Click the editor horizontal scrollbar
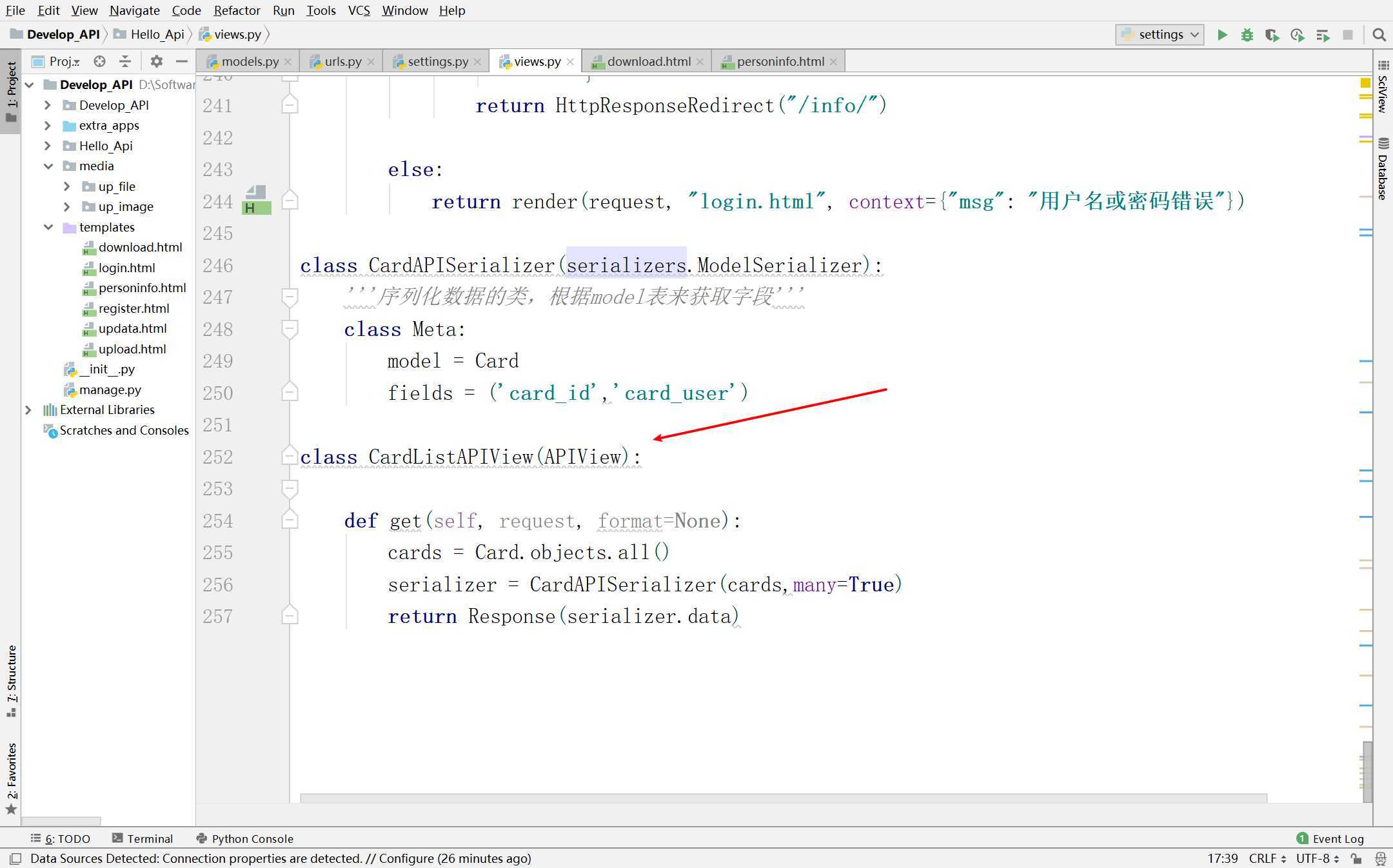 [x=783, y=798]
